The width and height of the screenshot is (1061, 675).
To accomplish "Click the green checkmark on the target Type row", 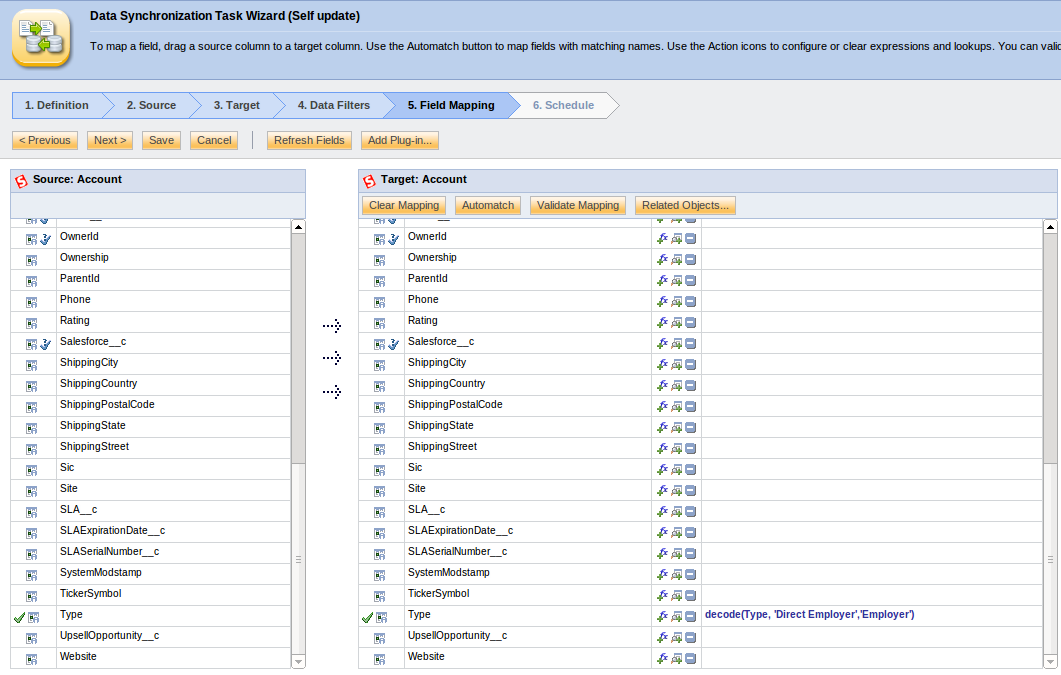I will click(368, 616).
